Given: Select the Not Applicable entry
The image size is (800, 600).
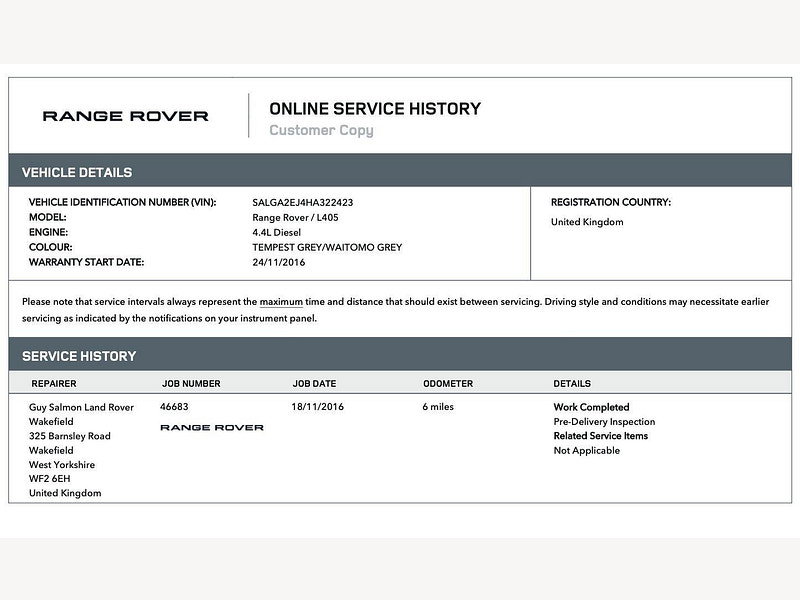Looking at the screenshot, I should (587, 451).
